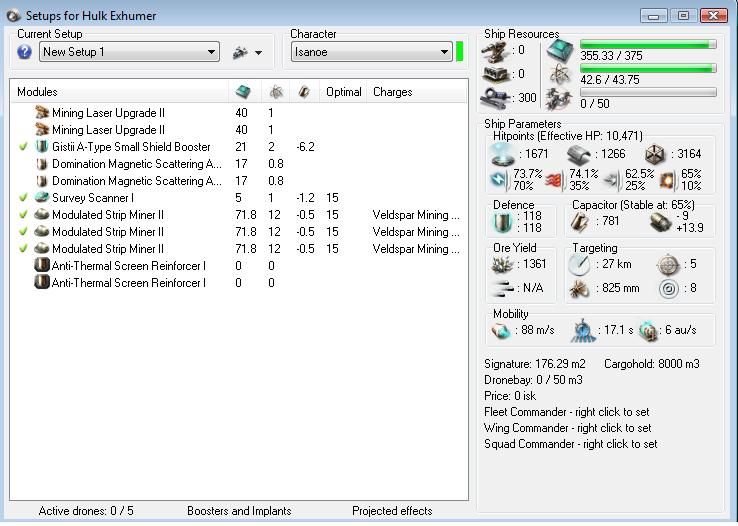Click the CPU column header icon

(242, 92)
